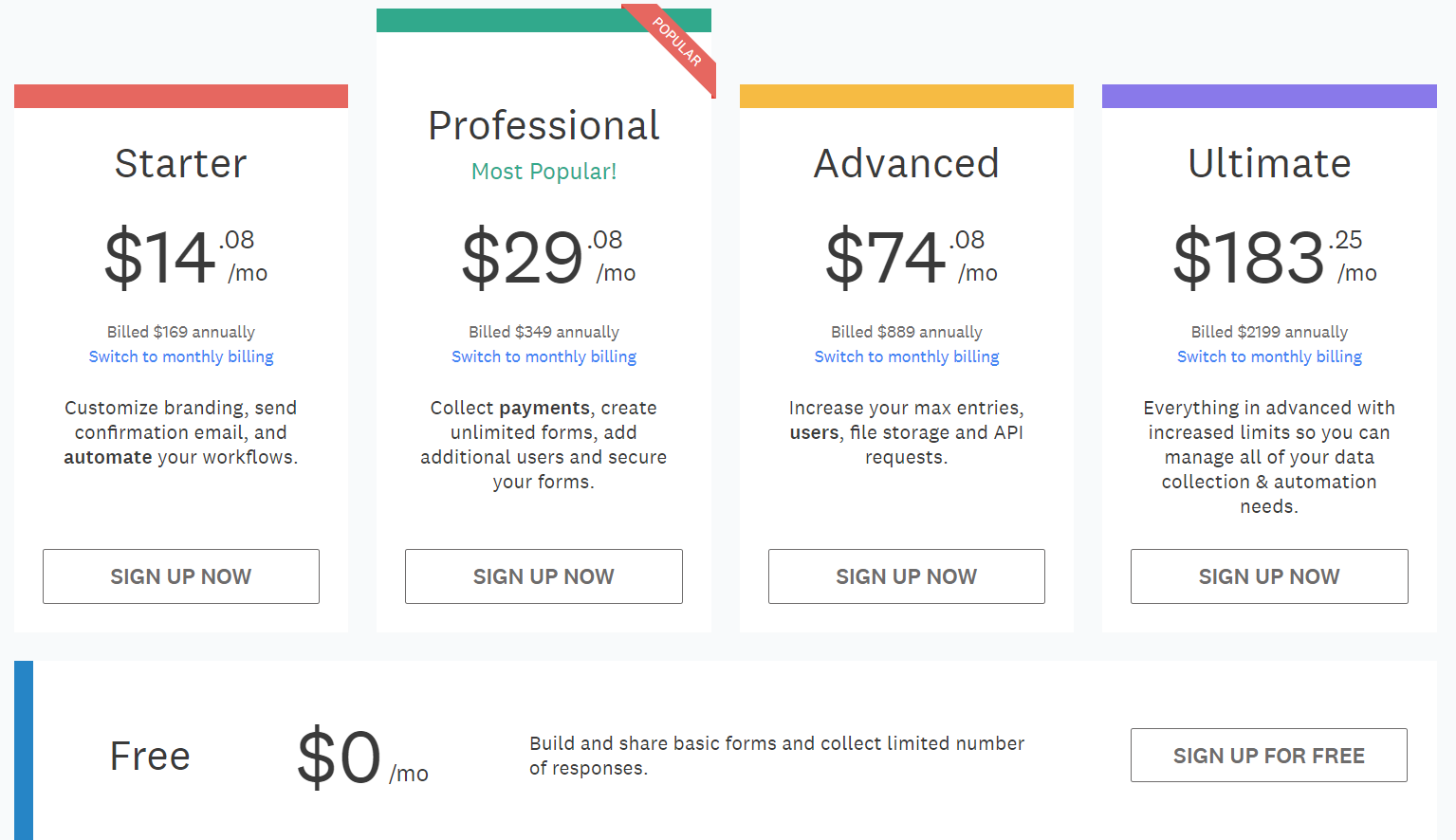Image resolution: width=1456 pixels, height=840 pixels.
Task: Click Sign Up Now under Starter plan
Action: pos(181,576)
